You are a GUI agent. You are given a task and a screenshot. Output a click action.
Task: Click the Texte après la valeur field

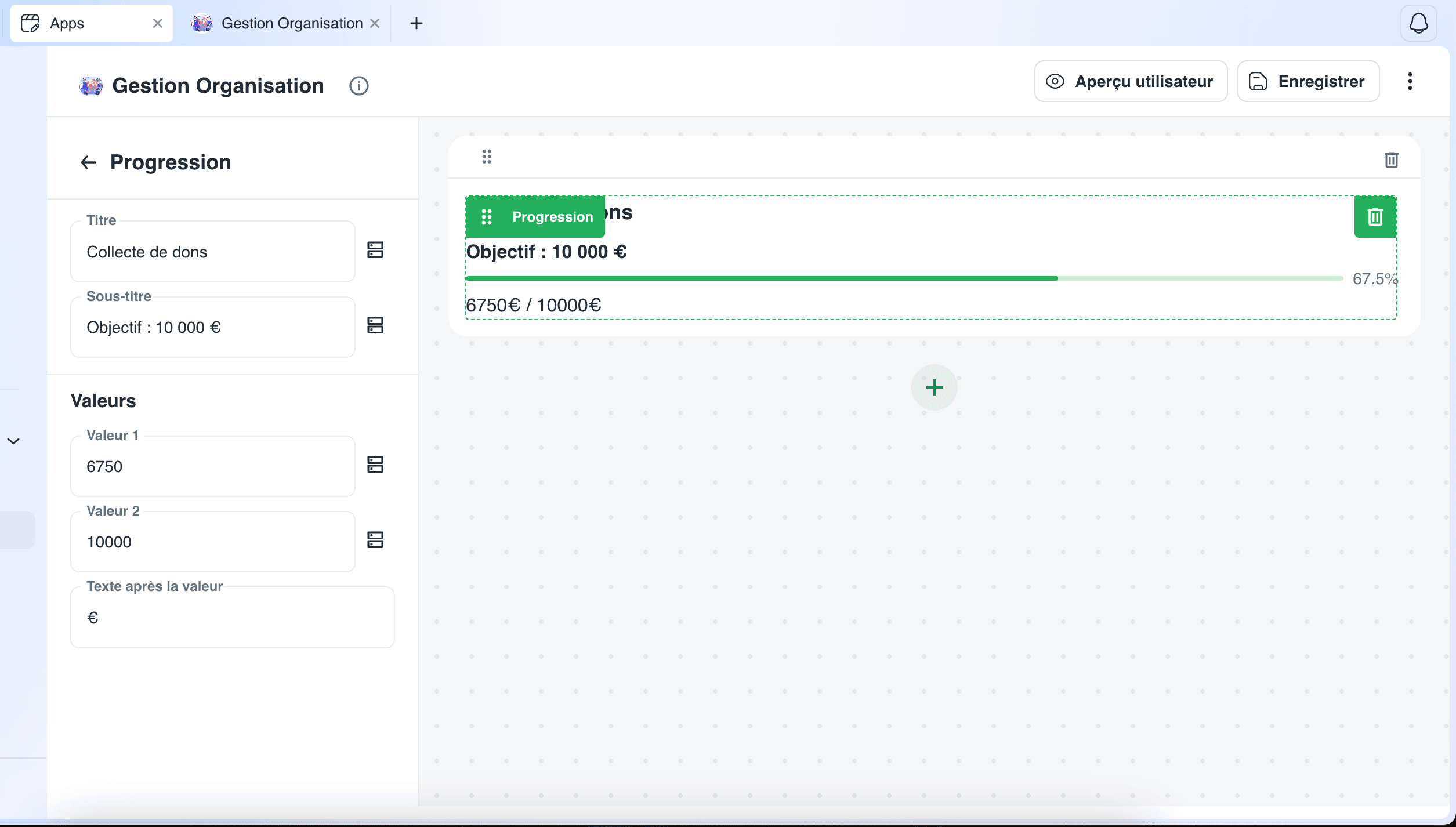(233, 617)
